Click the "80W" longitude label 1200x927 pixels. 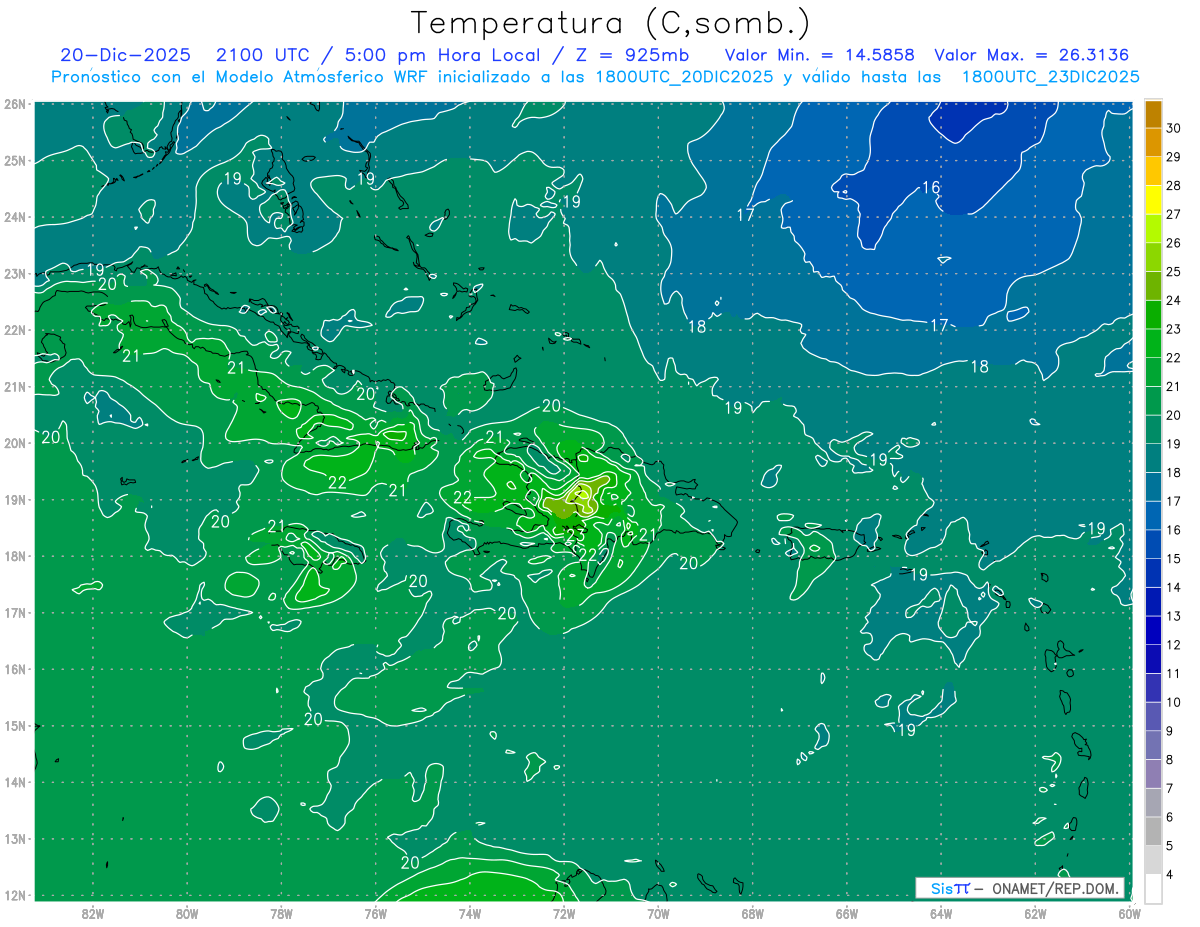(x=186, y=913)
